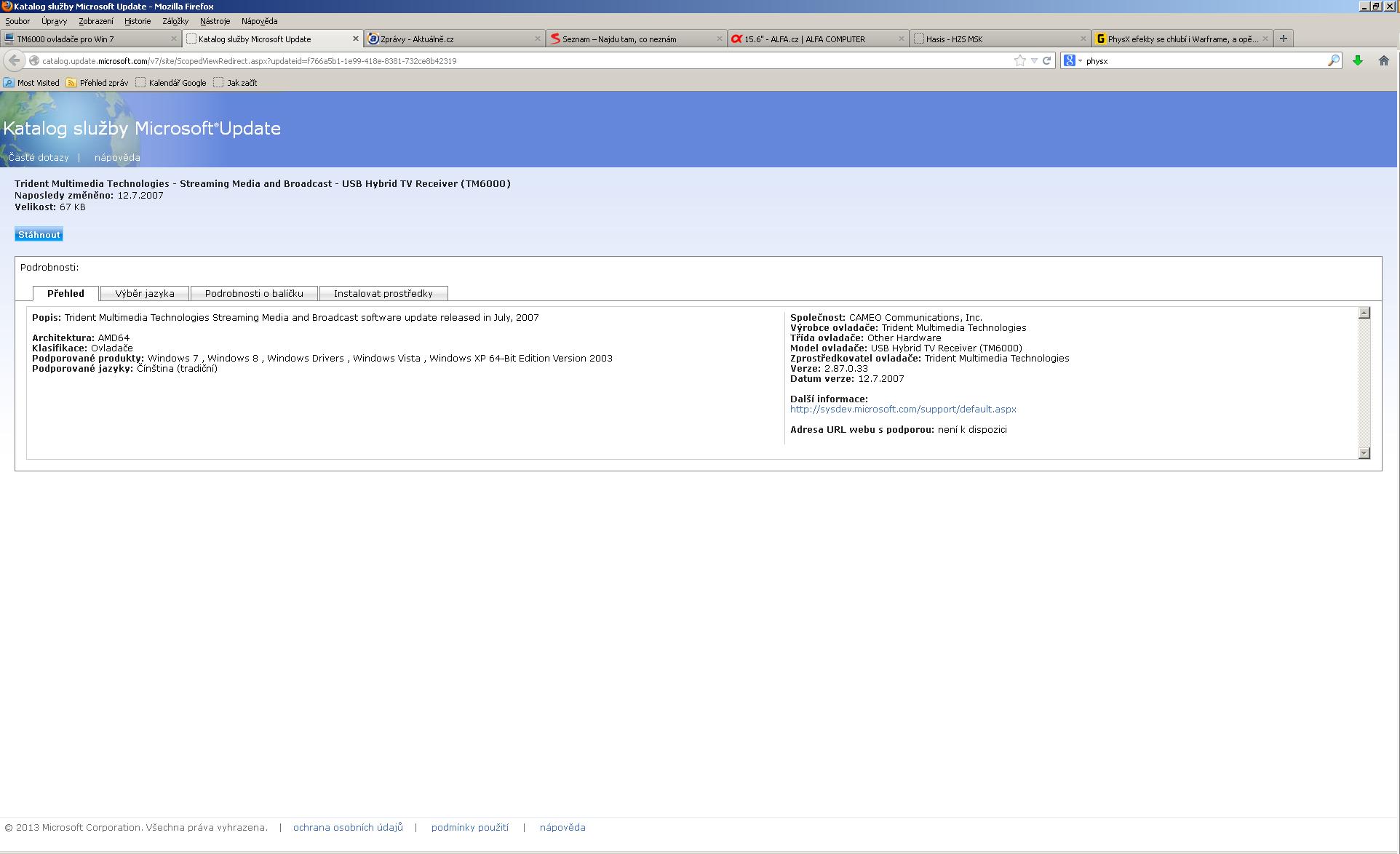
Task: Click the Stáhnout download button
Action: pos(39,234)
